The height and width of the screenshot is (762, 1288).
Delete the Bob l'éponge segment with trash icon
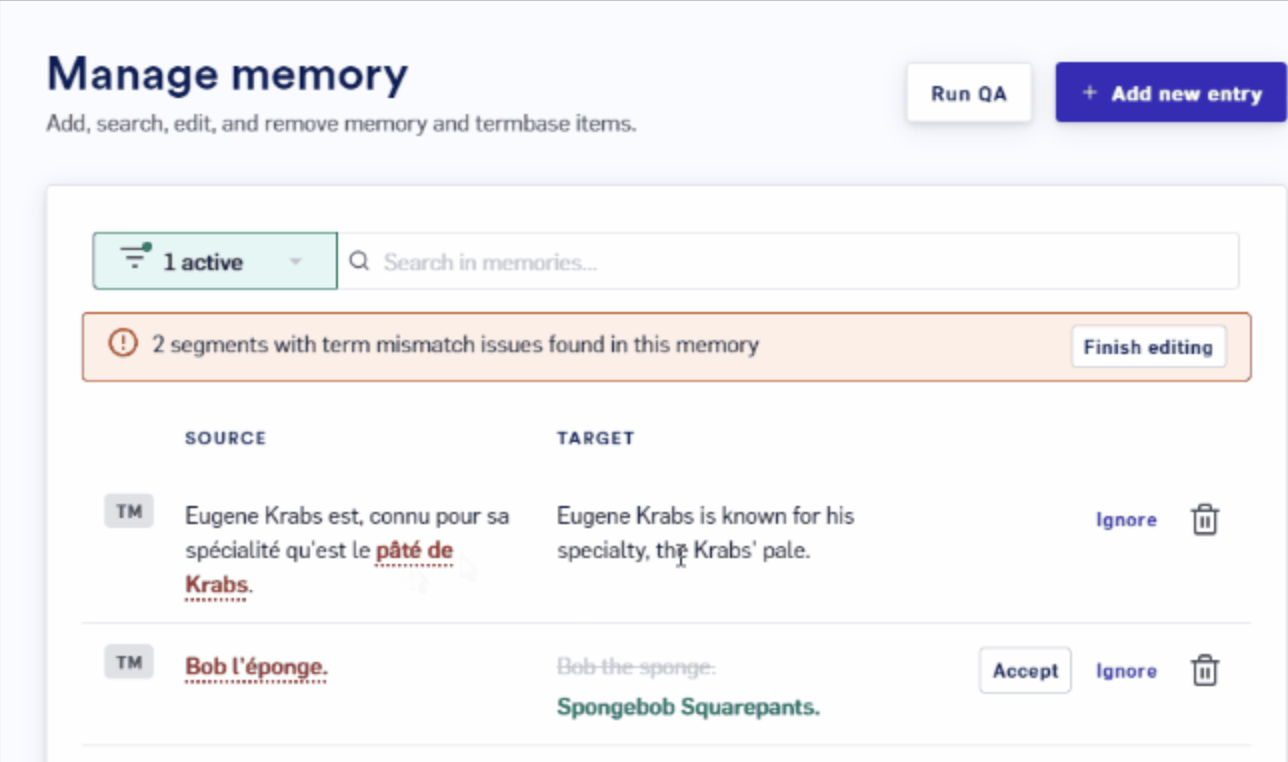1205,670
